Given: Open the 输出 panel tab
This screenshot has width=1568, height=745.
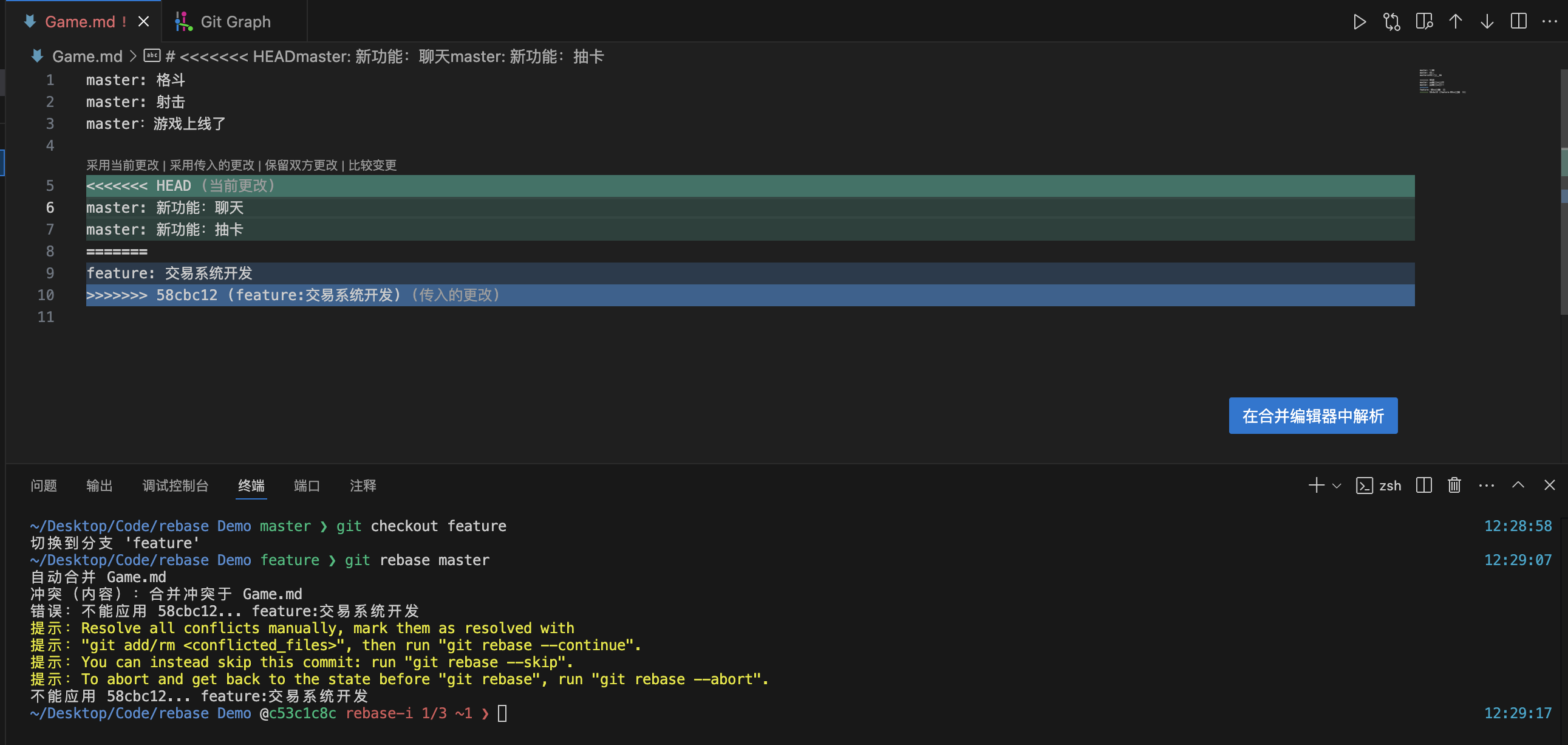Looking at the screenshot, I should pyautogui.click(x=99, y=486).
